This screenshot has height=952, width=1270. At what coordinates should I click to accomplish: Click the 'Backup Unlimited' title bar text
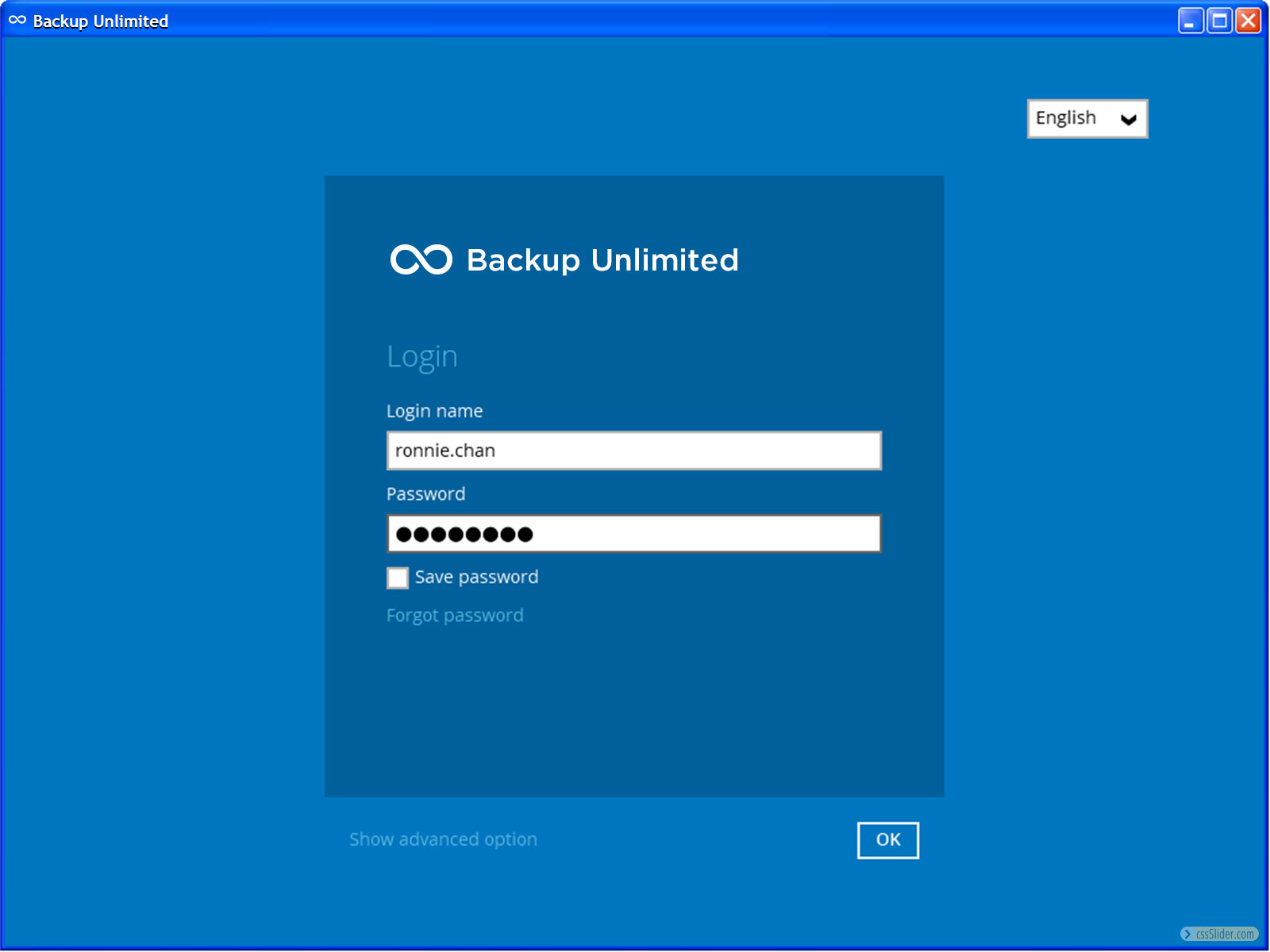coord(101,21)
